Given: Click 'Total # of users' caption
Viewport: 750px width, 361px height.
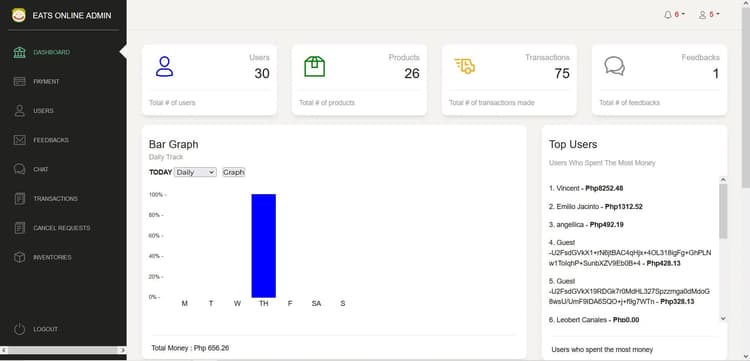Looking at the screenshot, I should [173, 103].
